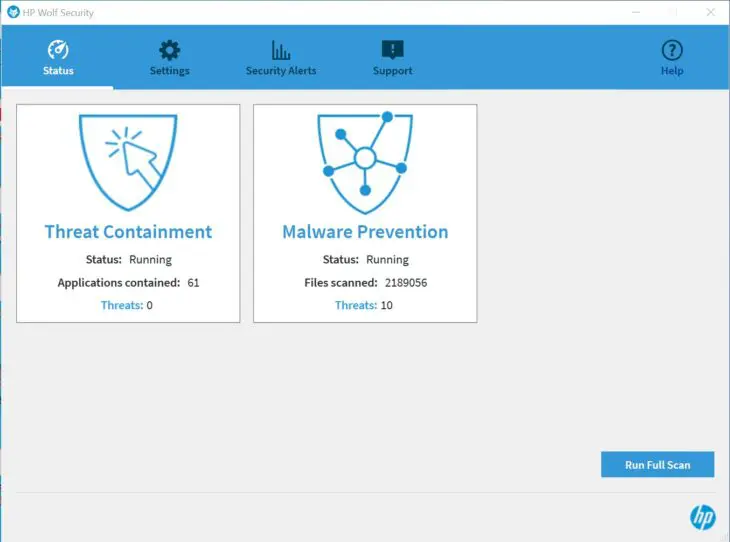Open the Threats link under Threat Containment
The height and width of the screenshot is (542, 730).
click(x=122, y=305)
